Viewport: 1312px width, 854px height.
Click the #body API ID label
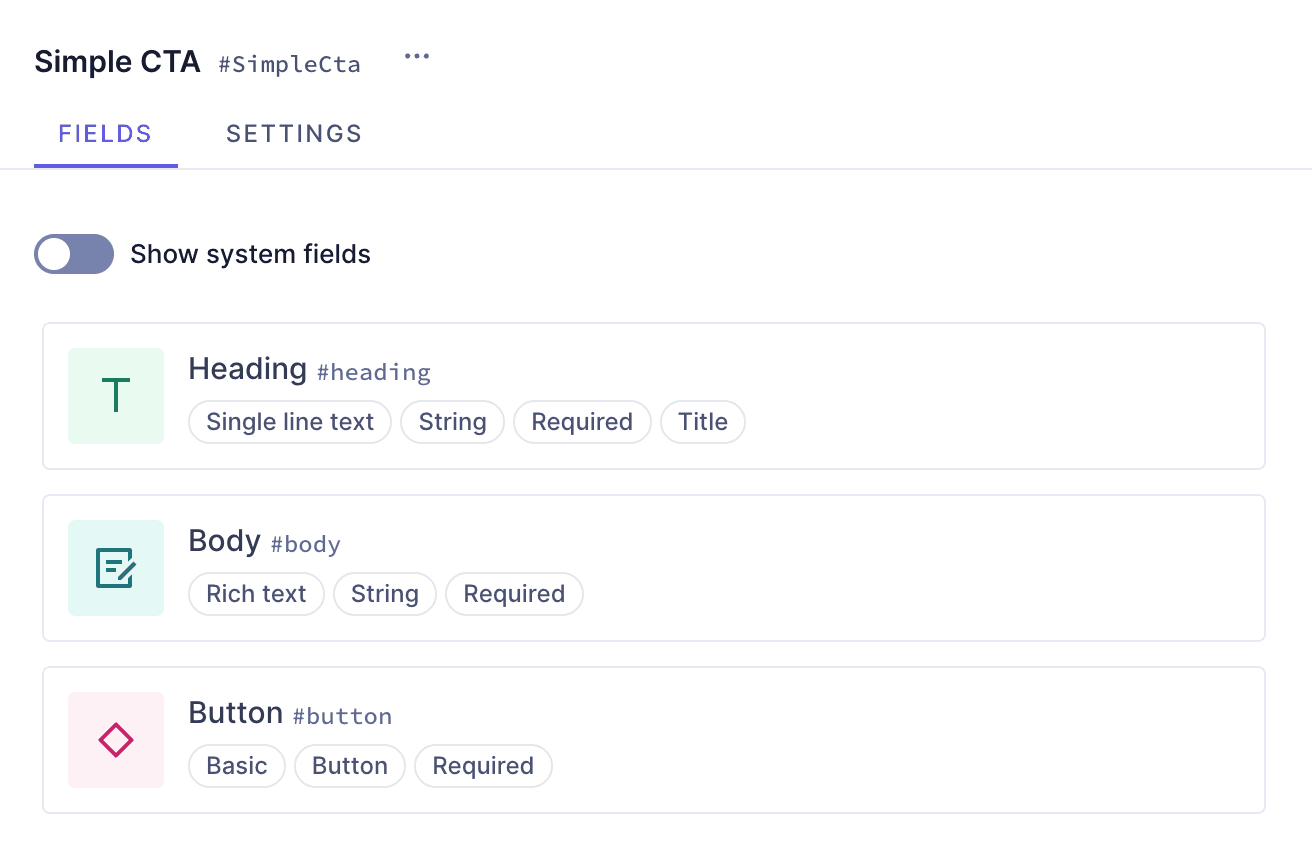coord(306,545)
